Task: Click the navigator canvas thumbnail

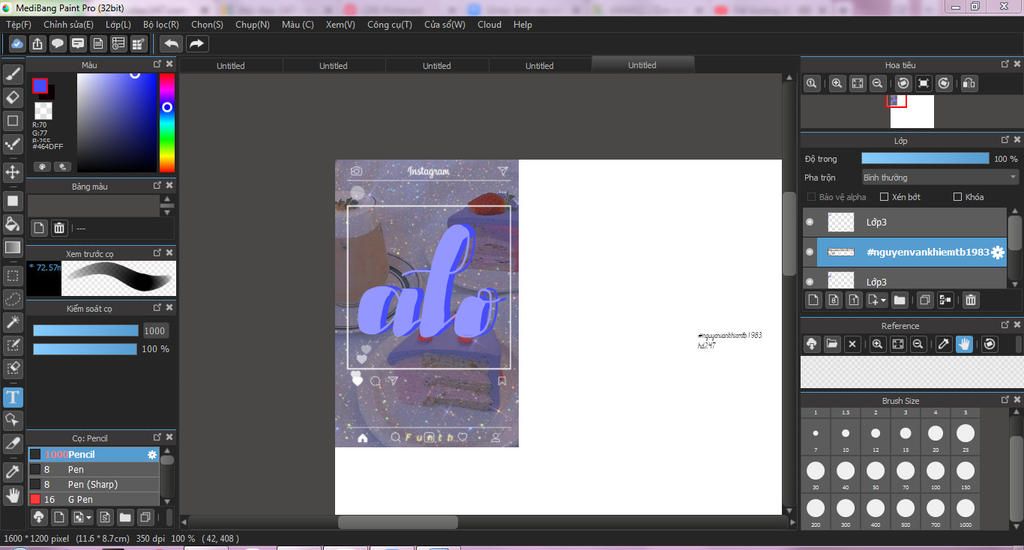Action: [912, 111]
